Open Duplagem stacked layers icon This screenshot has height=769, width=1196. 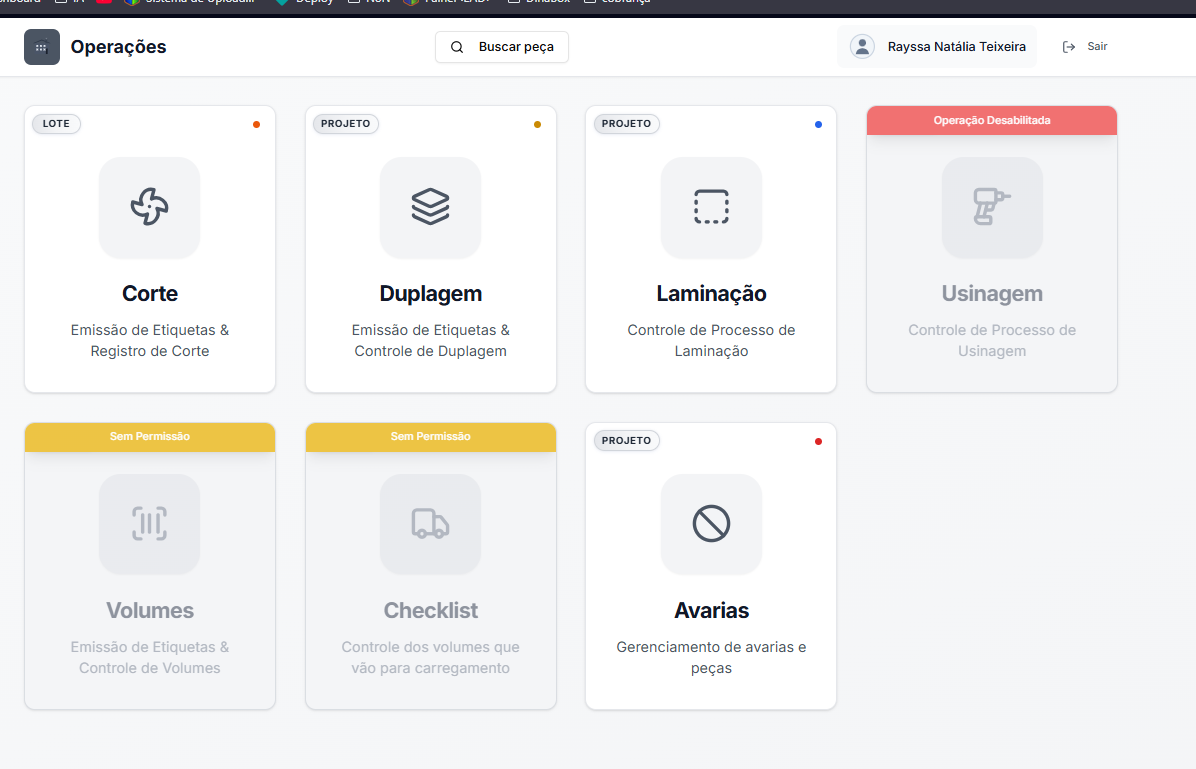click(430, 207)
